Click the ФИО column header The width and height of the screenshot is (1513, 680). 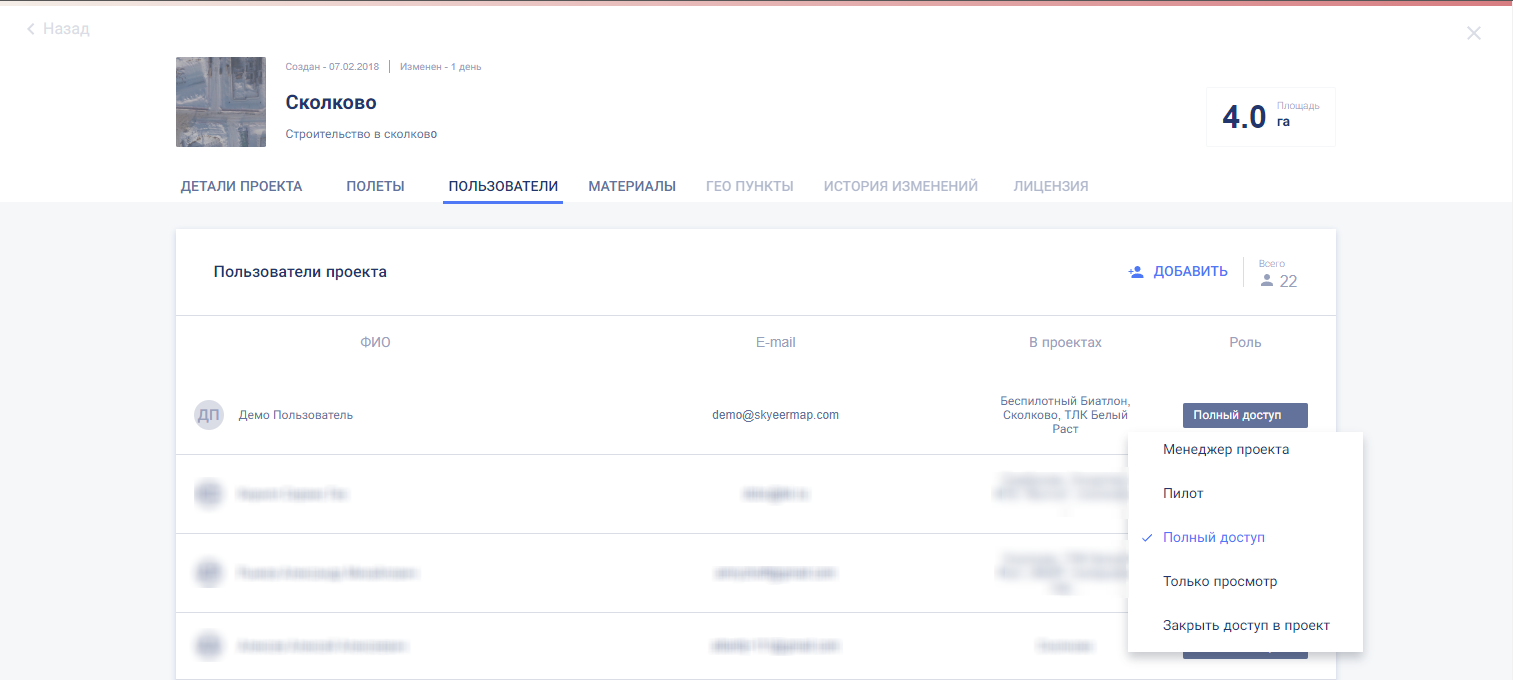coord(375,342)
